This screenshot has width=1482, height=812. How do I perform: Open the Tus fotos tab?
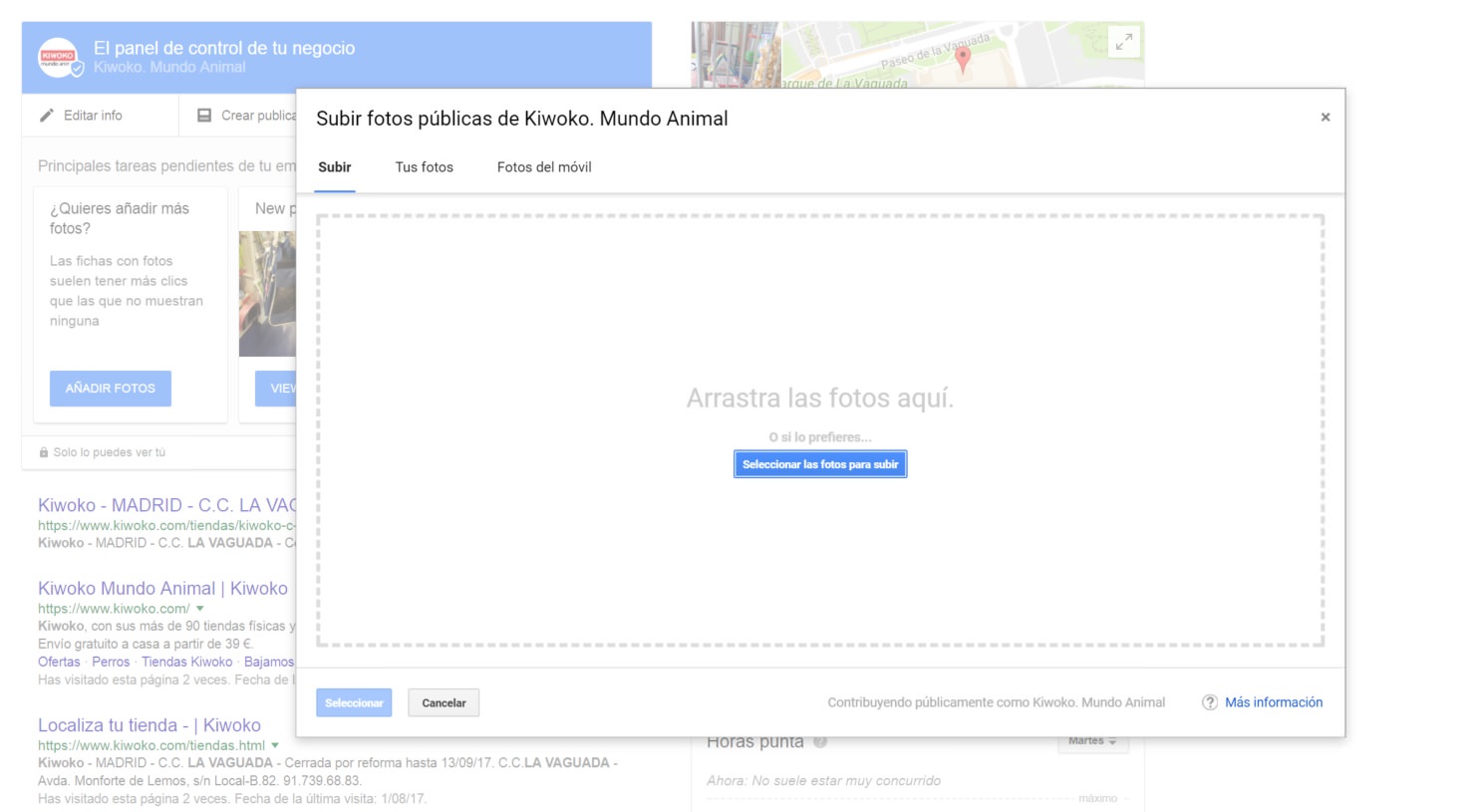coord(425,167)
